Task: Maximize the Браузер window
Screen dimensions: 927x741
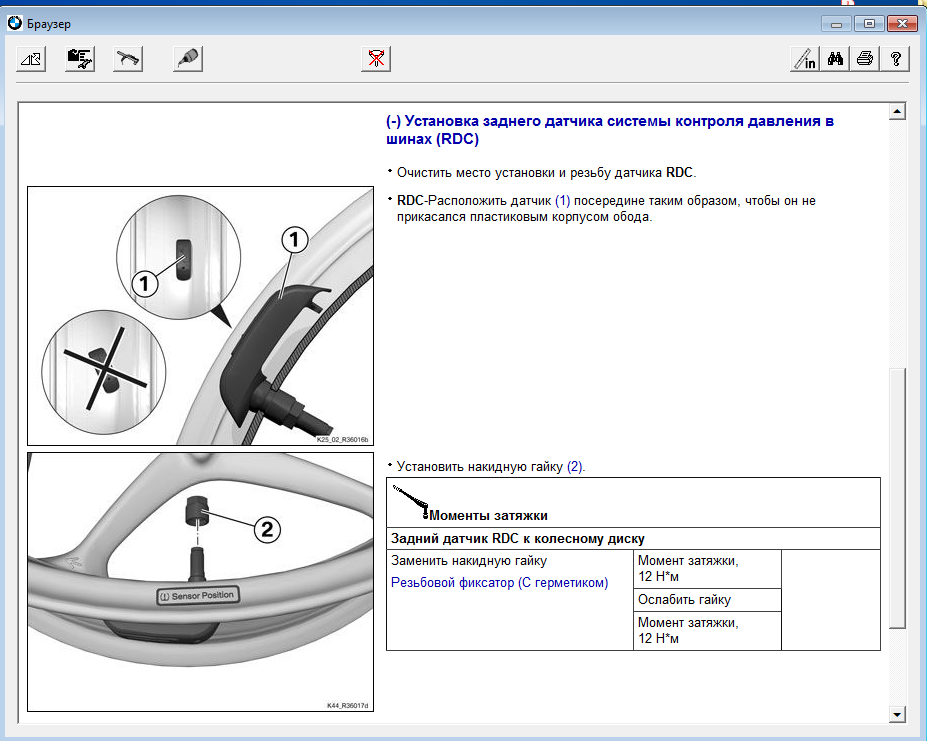Action: (869, 22)
